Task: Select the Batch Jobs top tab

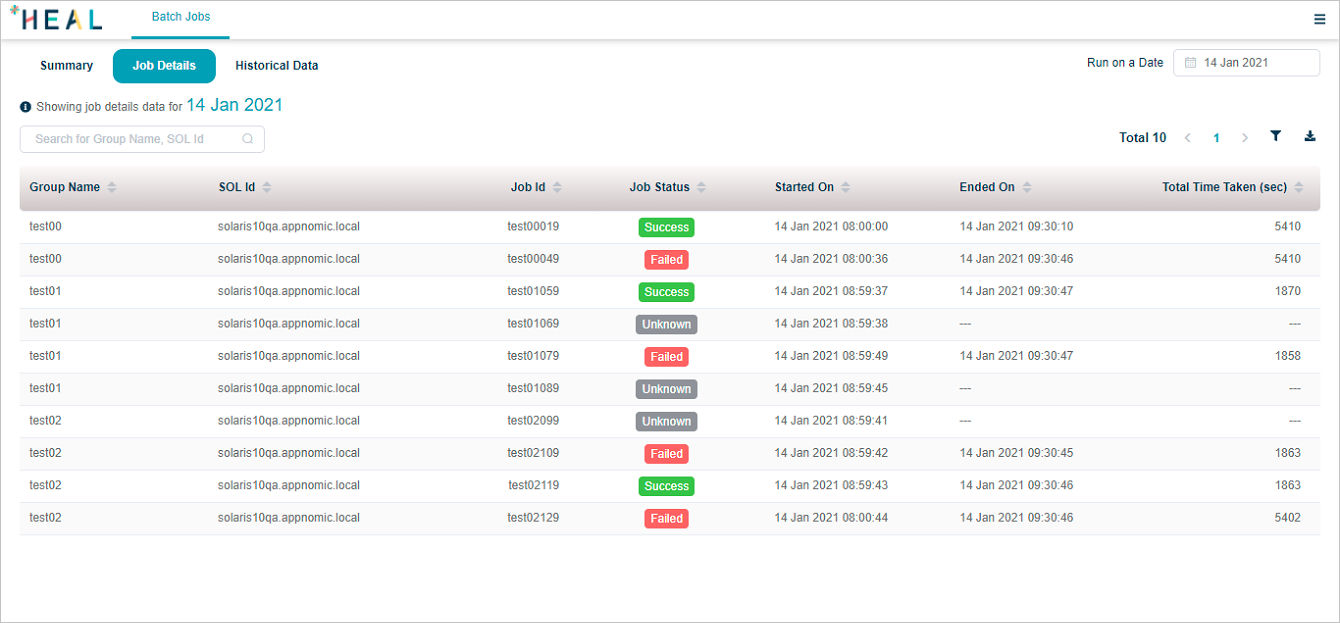Action: 181,18
